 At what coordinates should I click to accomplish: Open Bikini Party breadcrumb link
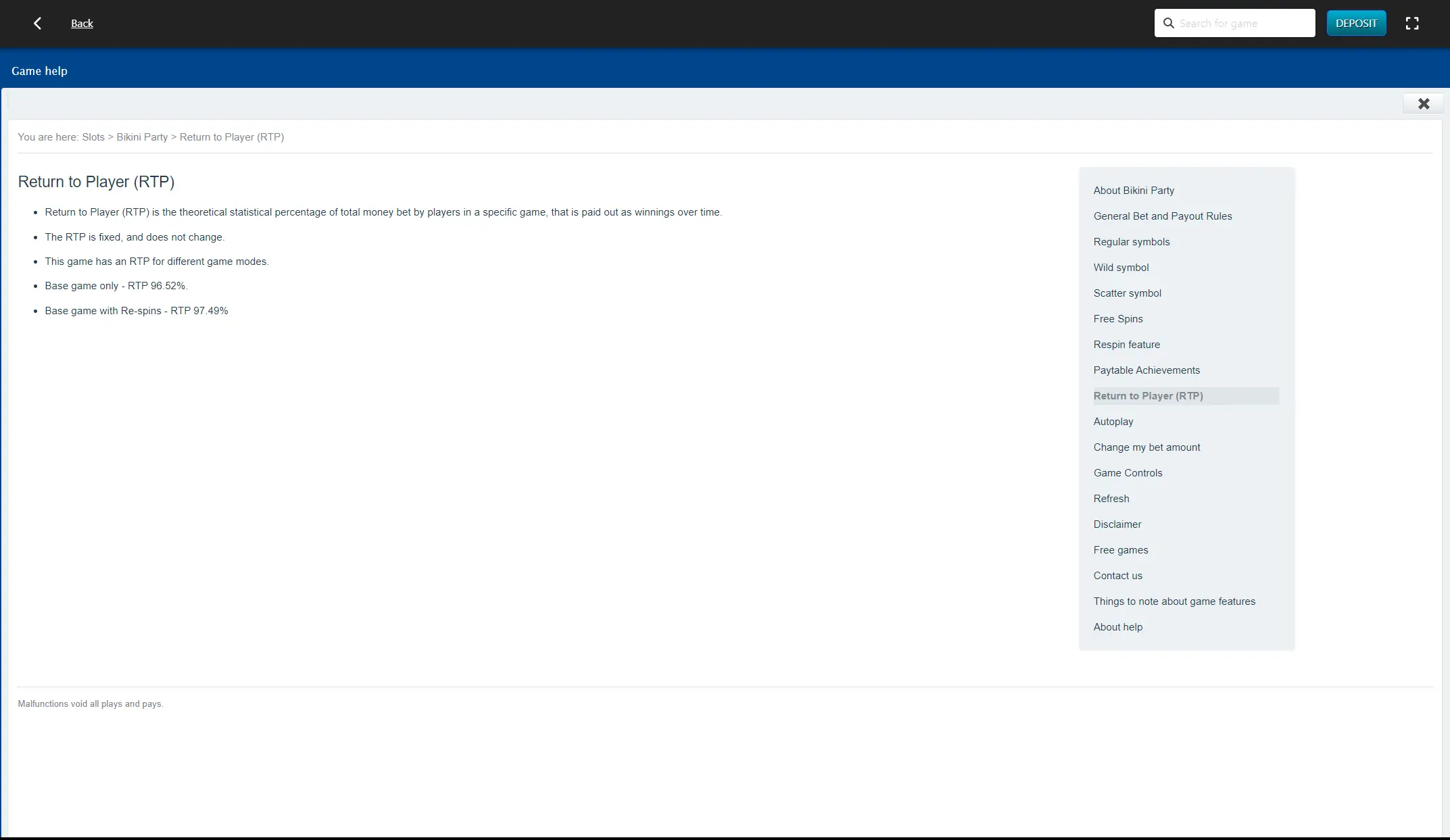pos(142,137)
